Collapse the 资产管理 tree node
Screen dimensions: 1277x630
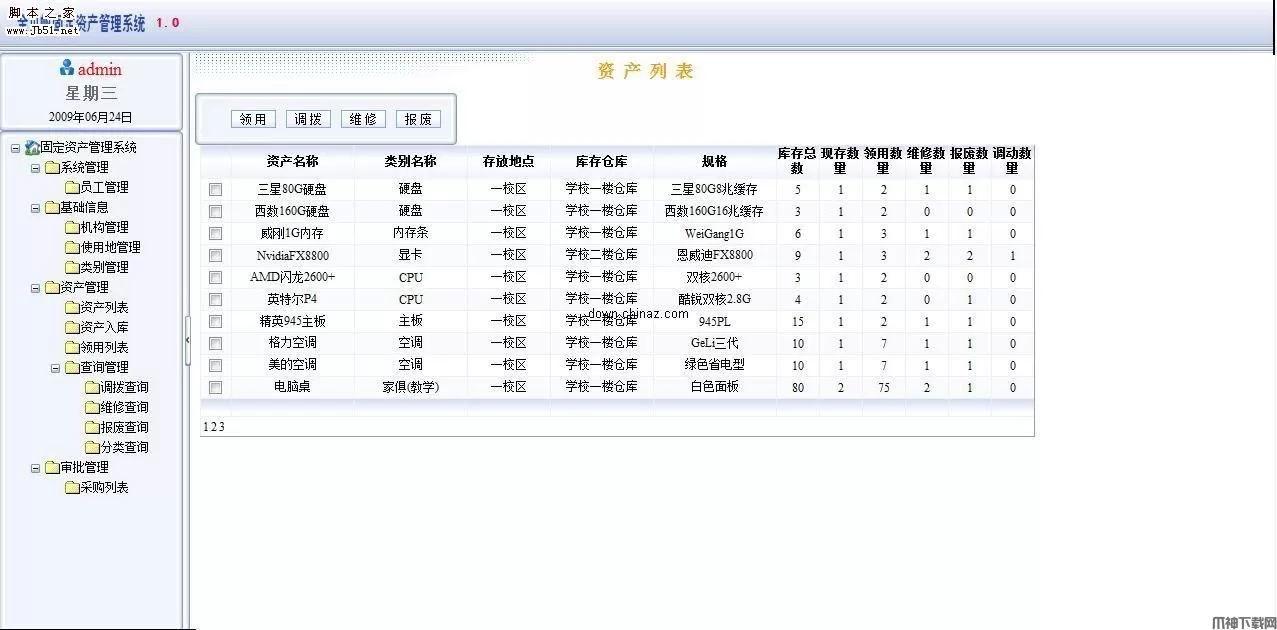tap(35, 288)
